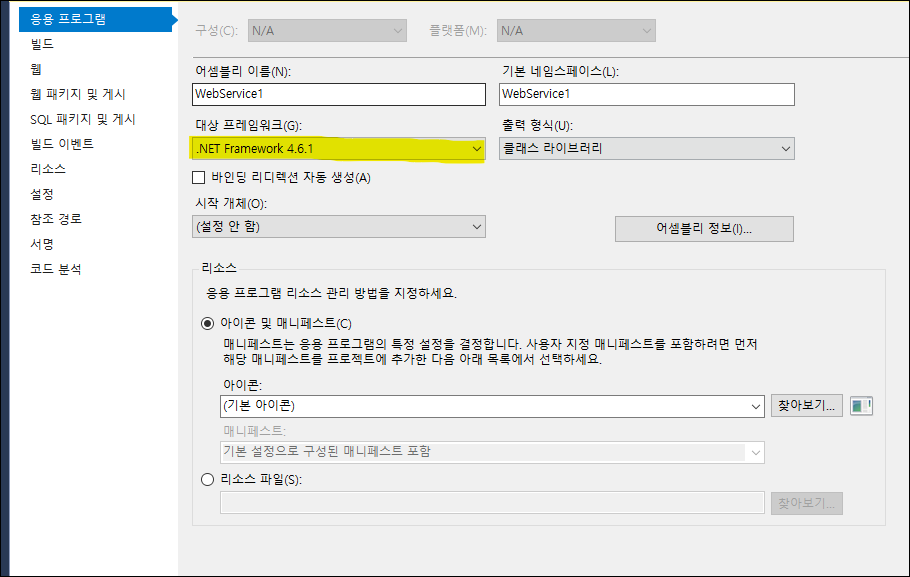Expand the 아이콘 combo box (기본 아이콘)

tap(491, 406)
